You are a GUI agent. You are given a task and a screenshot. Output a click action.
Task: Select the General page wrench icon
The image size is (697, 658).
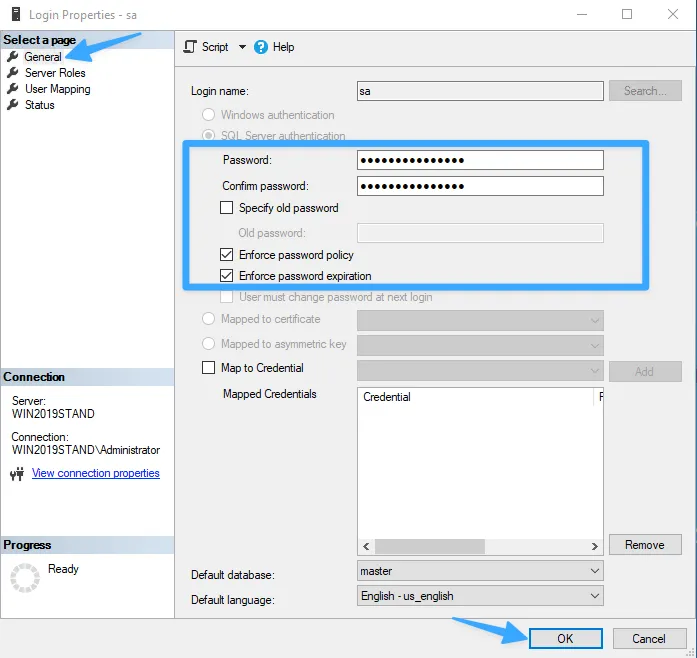(x=13, y=57)
